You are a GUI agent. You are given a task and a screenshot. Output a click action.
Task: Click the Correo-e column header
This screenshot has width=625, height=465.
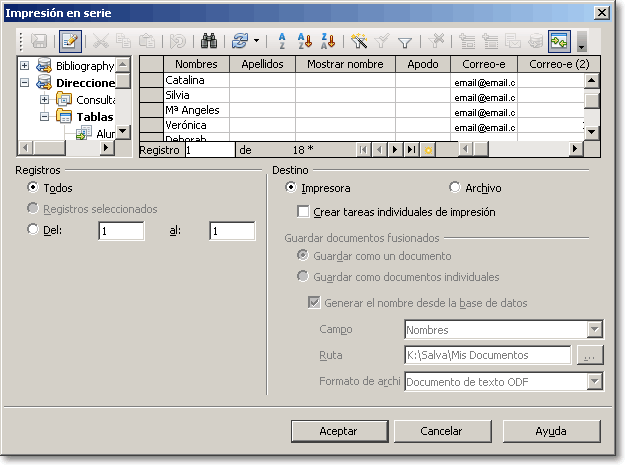(484, 64)
